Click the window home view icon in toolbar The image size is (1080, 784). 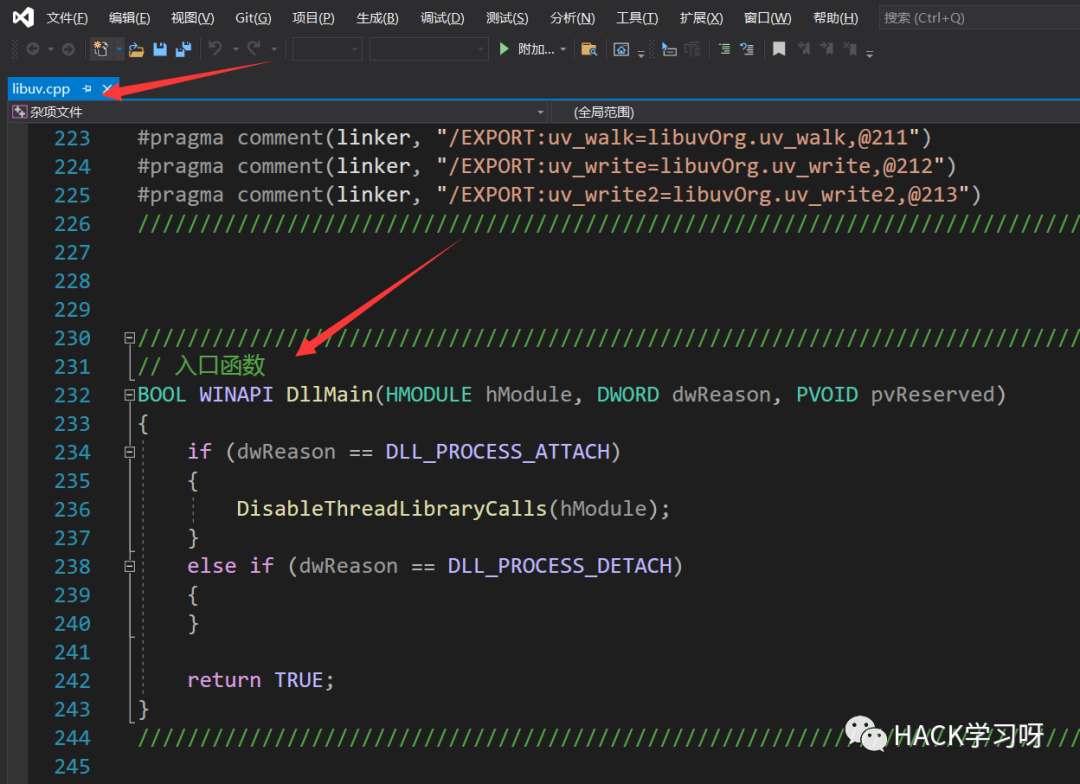pos(621,49)
